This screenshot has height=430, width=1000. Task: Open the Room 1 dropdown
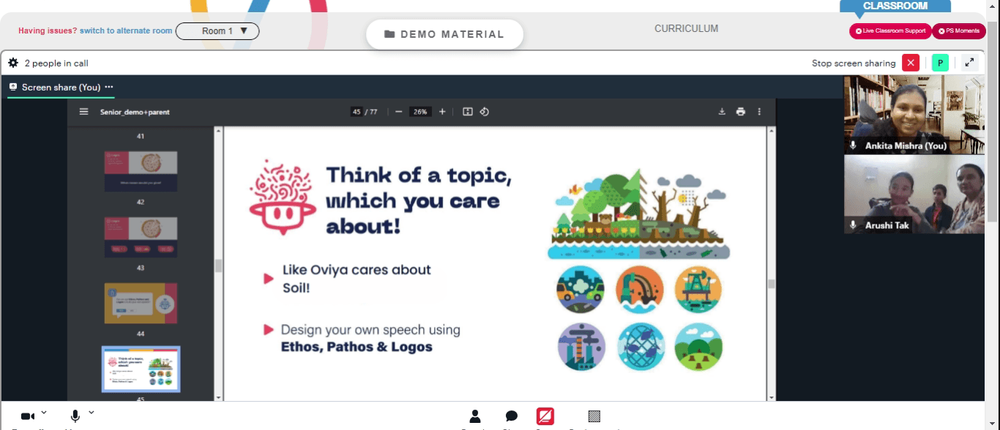click(x=217, y=31)
